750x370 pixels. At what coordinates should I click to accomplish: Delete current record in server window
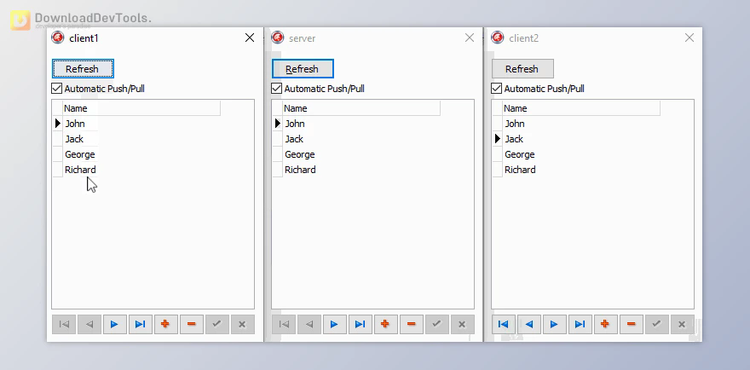coord(411,324)
